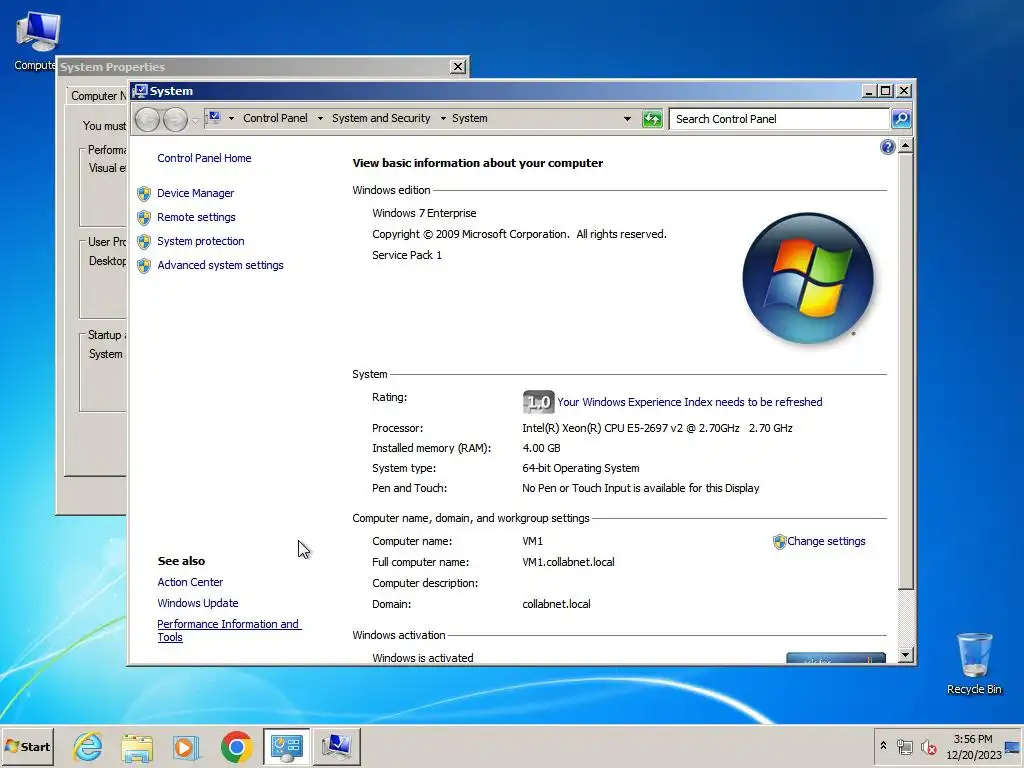Image resolution: width=1024 pixels, height=768 pixels.
Task: Click the computer icon in the address bar
Action: (214, 118)
